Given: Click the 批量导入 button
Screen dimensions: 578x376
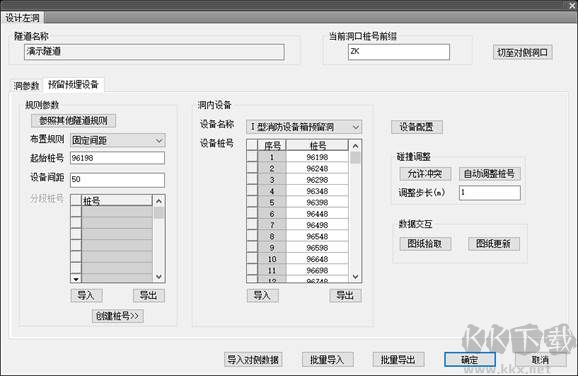Looking at the screenshot, I should 327,359.
